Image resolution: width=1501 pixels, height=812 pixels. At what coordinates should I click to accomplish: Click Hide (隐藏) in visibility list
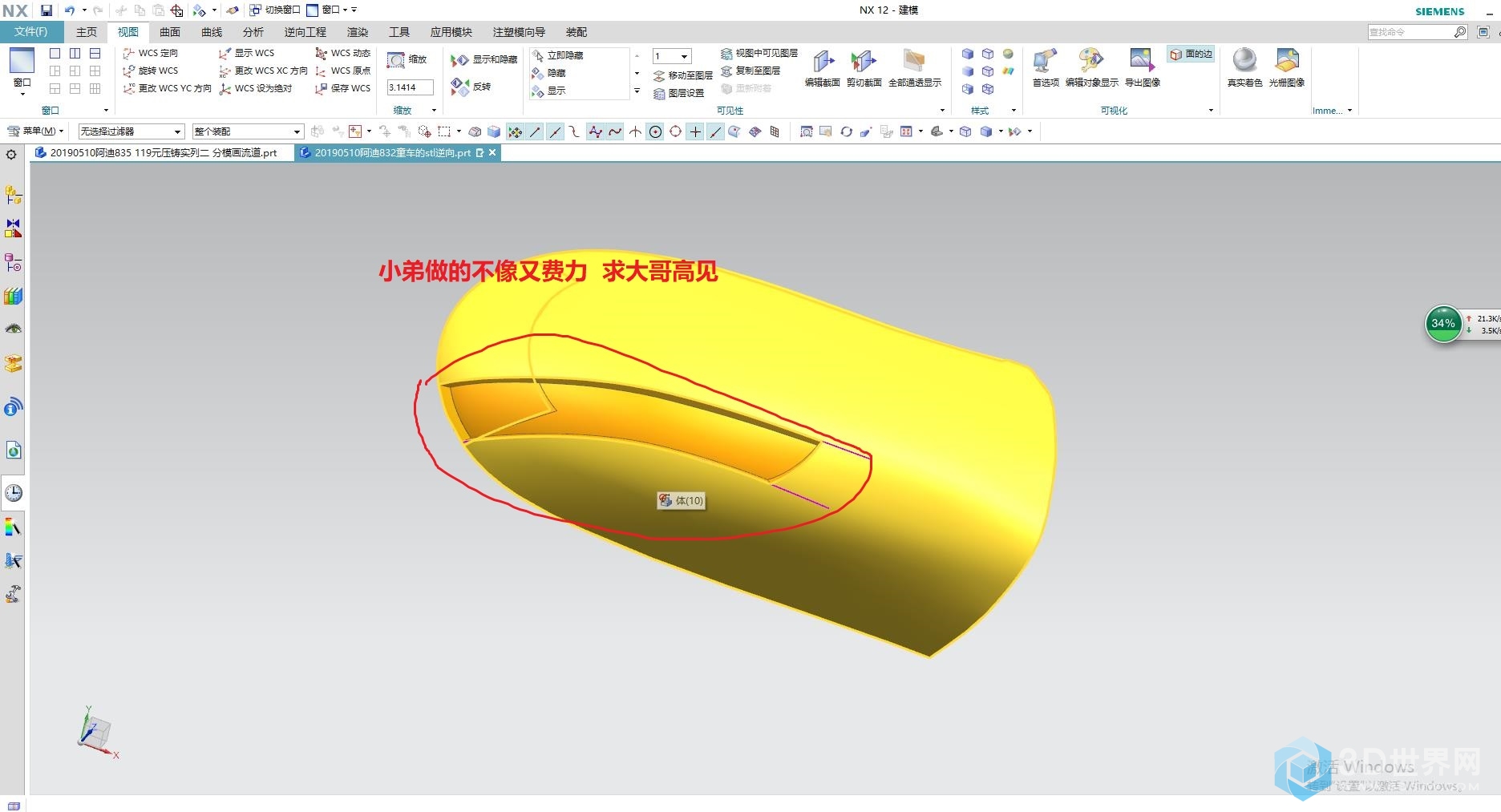[x=549, y=73]
